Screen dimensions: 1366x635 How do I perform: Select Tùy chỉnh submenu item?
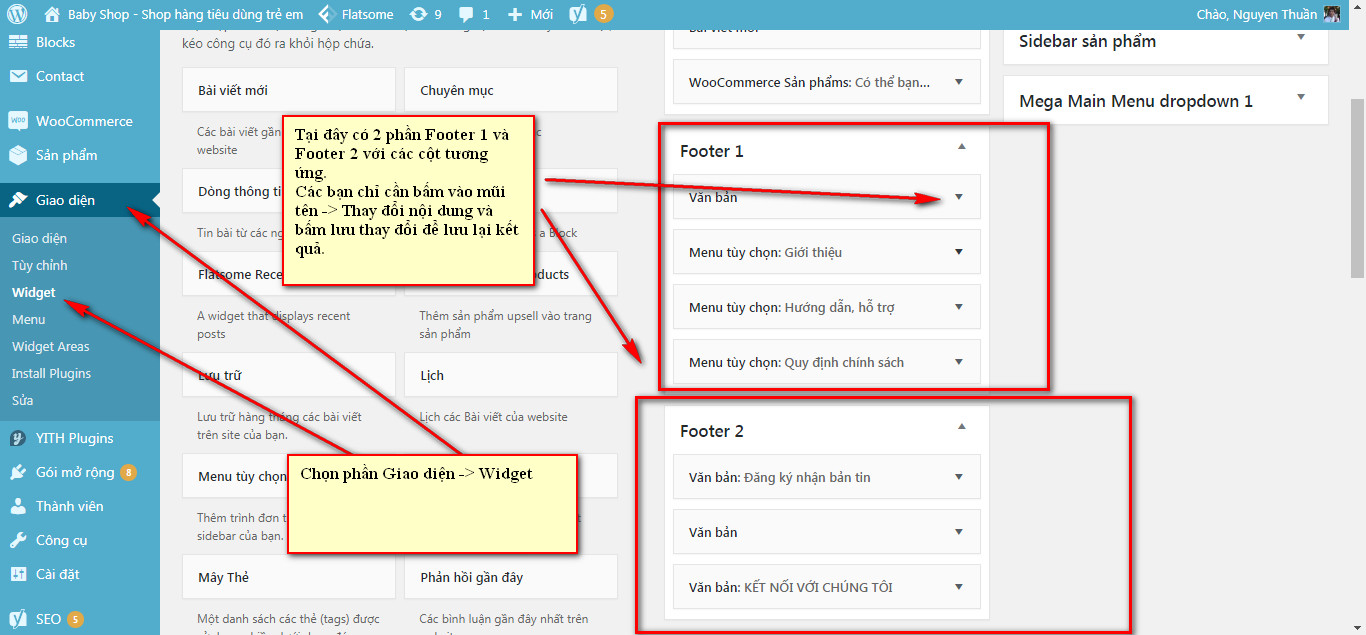pyautogui.click(x=40, y=265)
